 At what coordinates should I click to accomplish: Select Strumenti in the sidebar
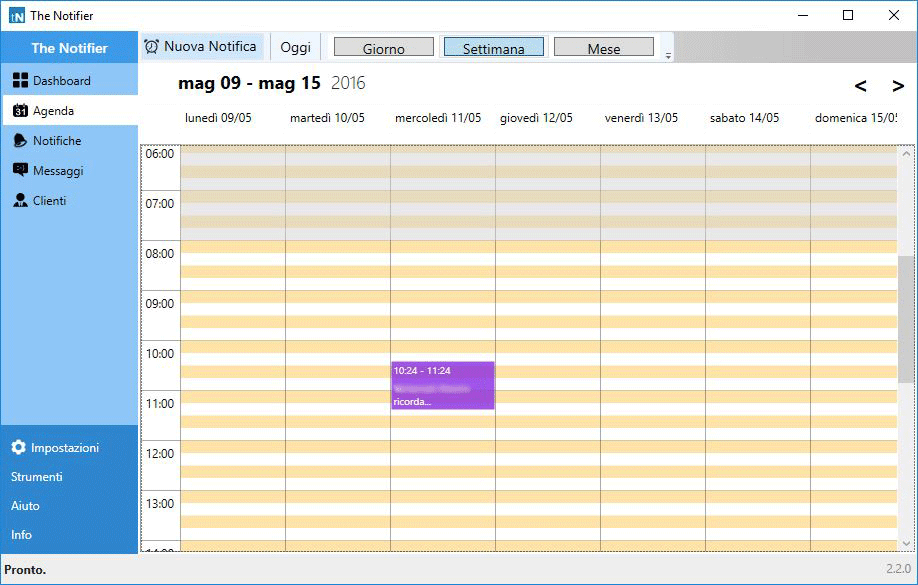[38, 477]
